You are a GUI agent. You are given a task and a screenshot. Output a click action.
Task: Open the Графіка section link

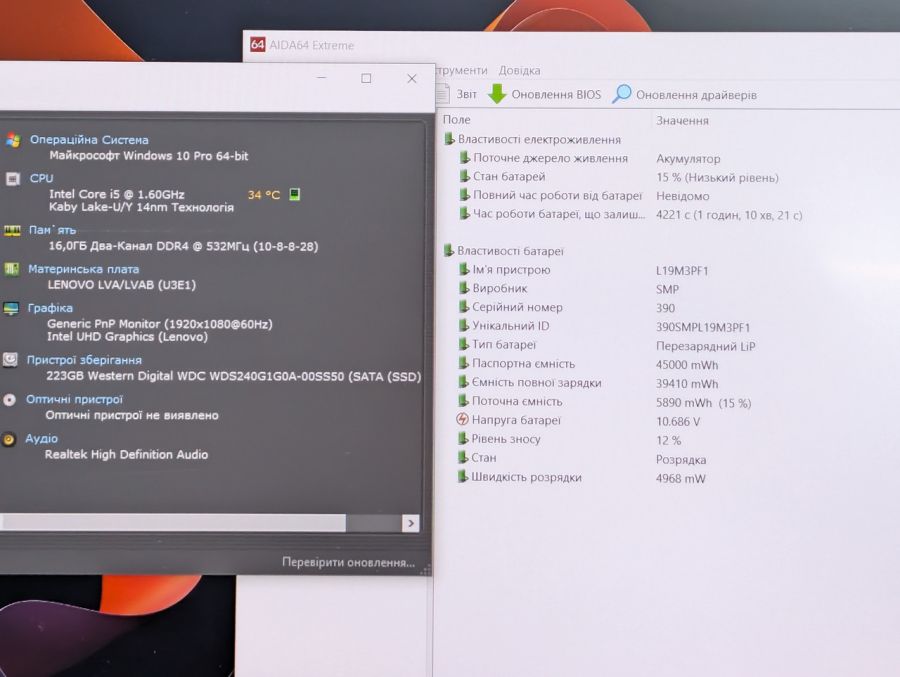pos(50,308)
